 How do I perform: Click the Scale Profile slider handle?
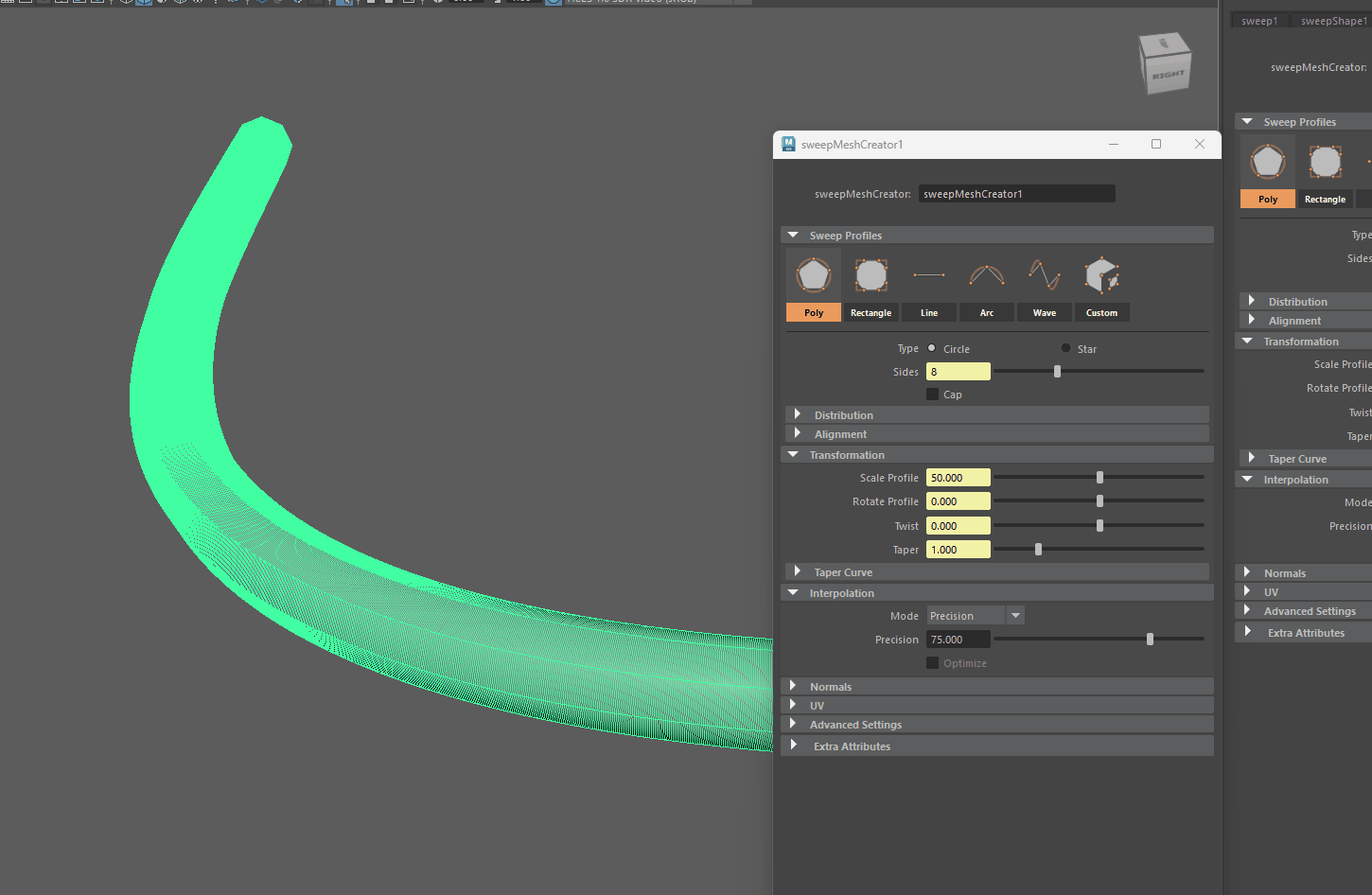pos(1099,478)
